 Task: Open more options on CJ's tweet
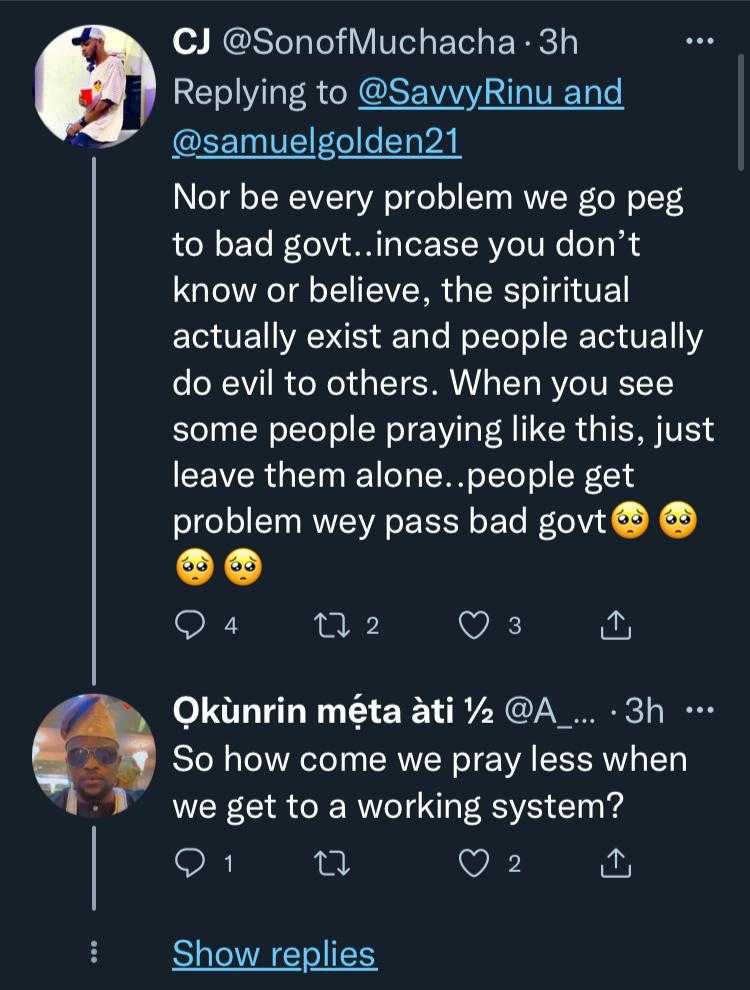click(x=697, y=42)
